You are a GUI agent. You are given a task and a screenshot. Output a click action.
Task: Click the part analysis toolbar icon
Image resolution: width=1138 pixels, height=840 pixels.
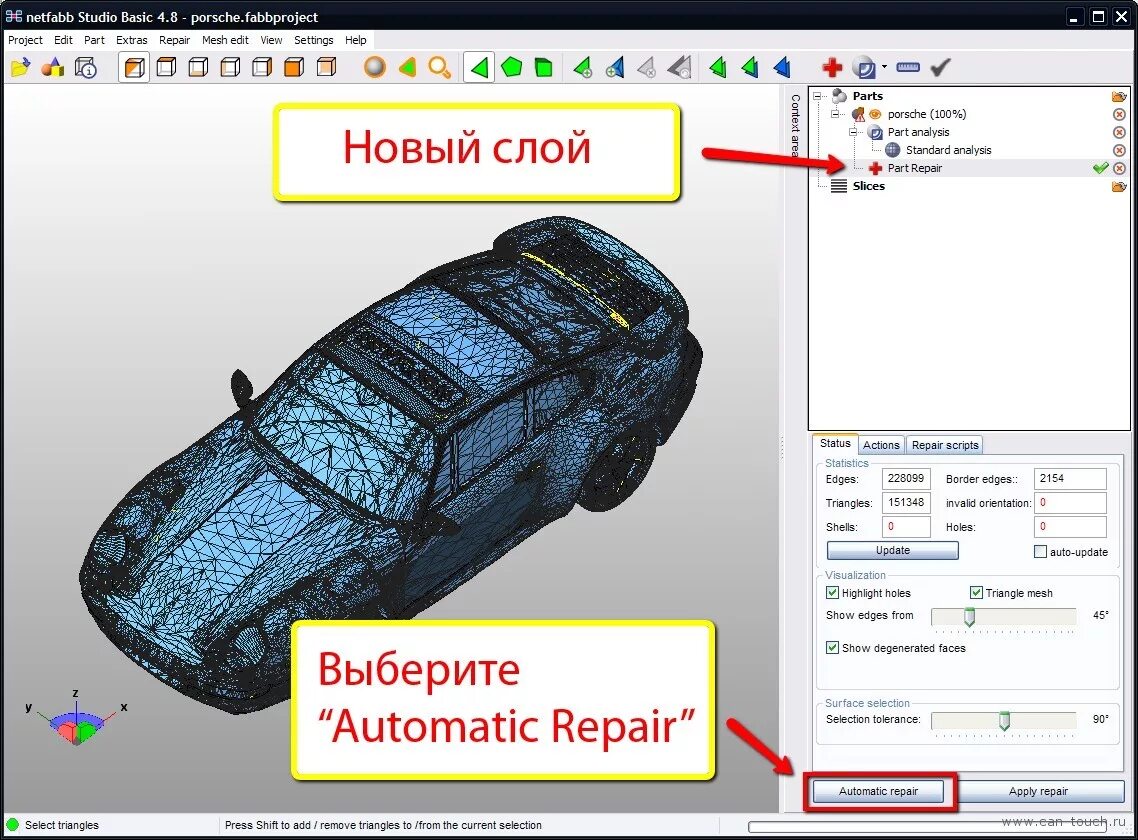[x=864, y=68]
